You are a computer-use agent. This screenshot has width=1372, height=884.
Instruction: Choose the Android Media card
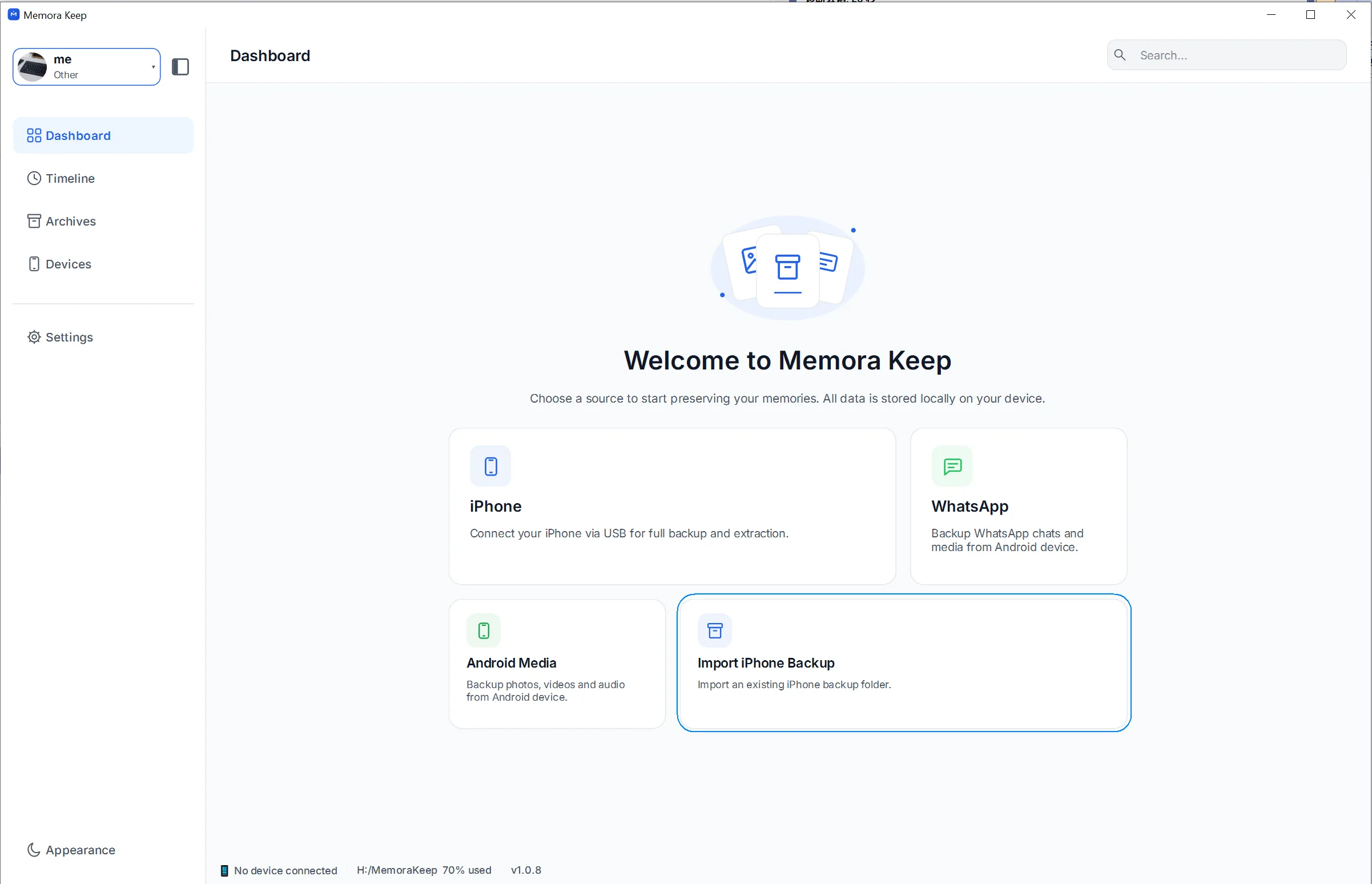point(557,664)
